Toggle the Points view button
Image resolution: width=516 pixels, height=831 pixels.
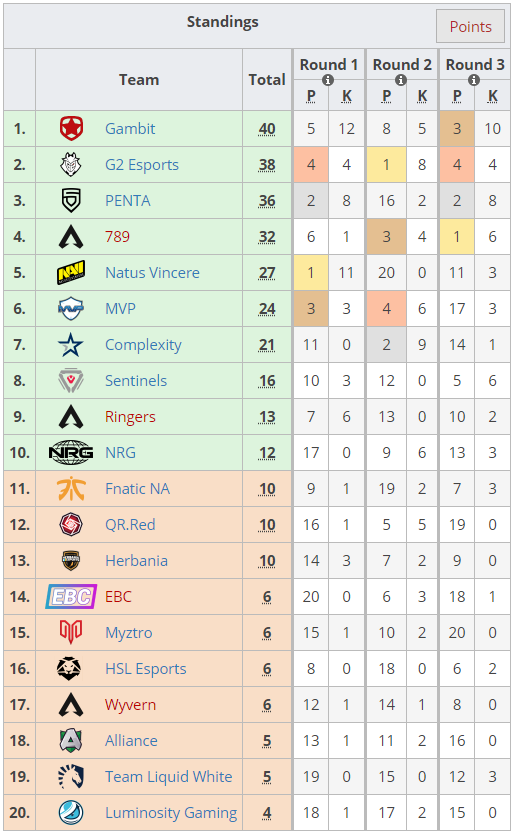(x=470, y=26)
